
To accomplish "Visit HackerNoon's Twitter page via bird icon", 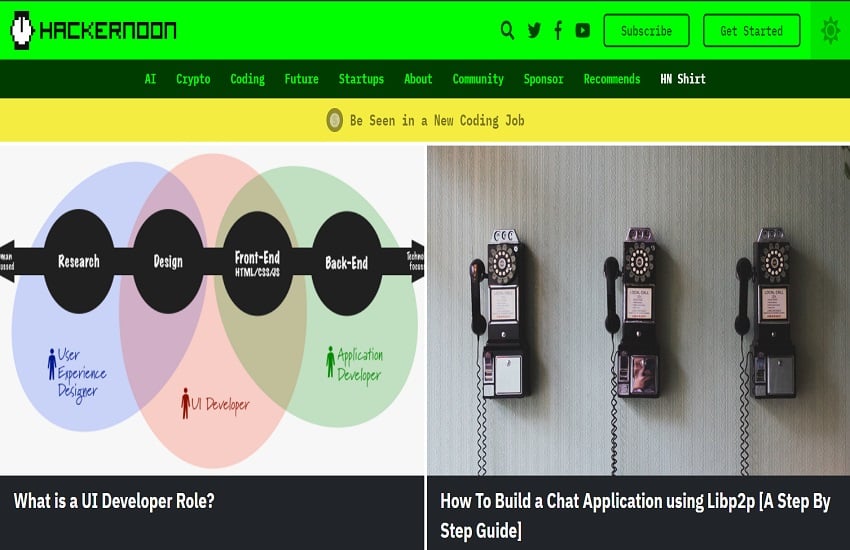I will [x=534, y=30].
